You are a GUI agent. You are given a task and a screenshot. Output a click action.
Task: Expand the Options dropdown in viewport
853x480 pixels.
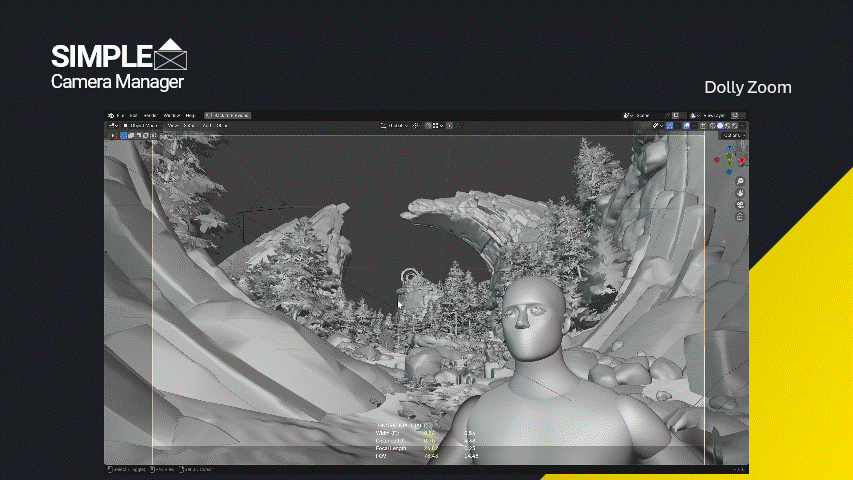(734, 136)
